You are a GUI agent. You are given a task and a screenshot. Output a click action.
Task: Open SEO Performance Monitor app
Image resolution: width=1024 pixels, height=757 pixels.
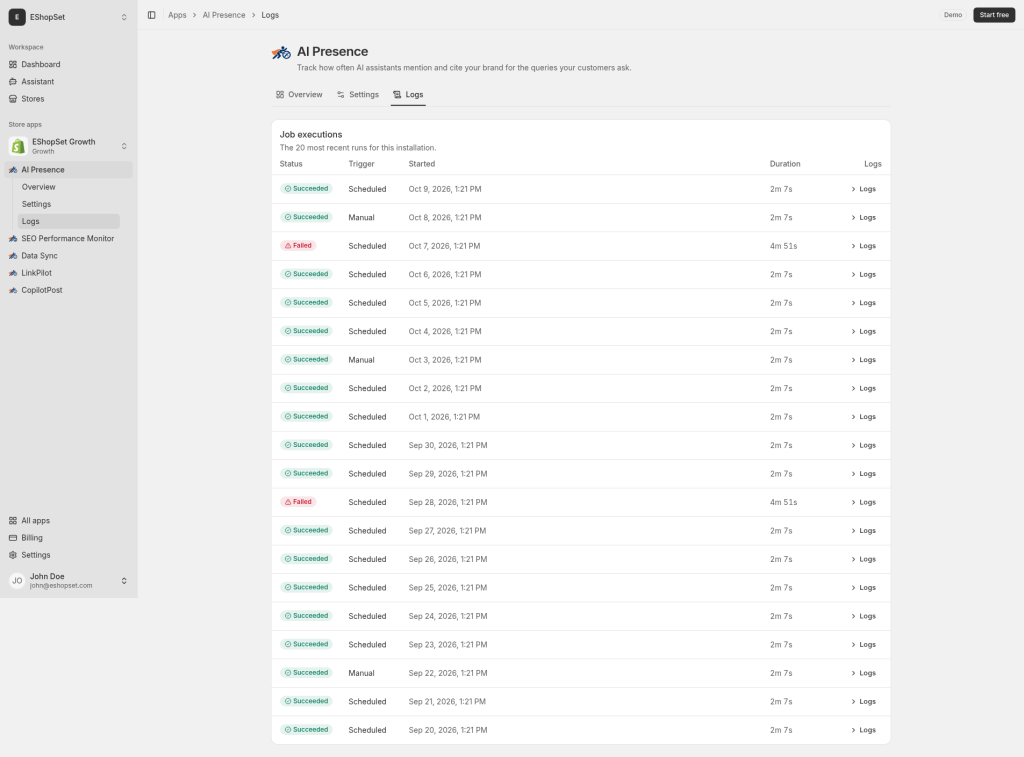click(x=69, y=238)
